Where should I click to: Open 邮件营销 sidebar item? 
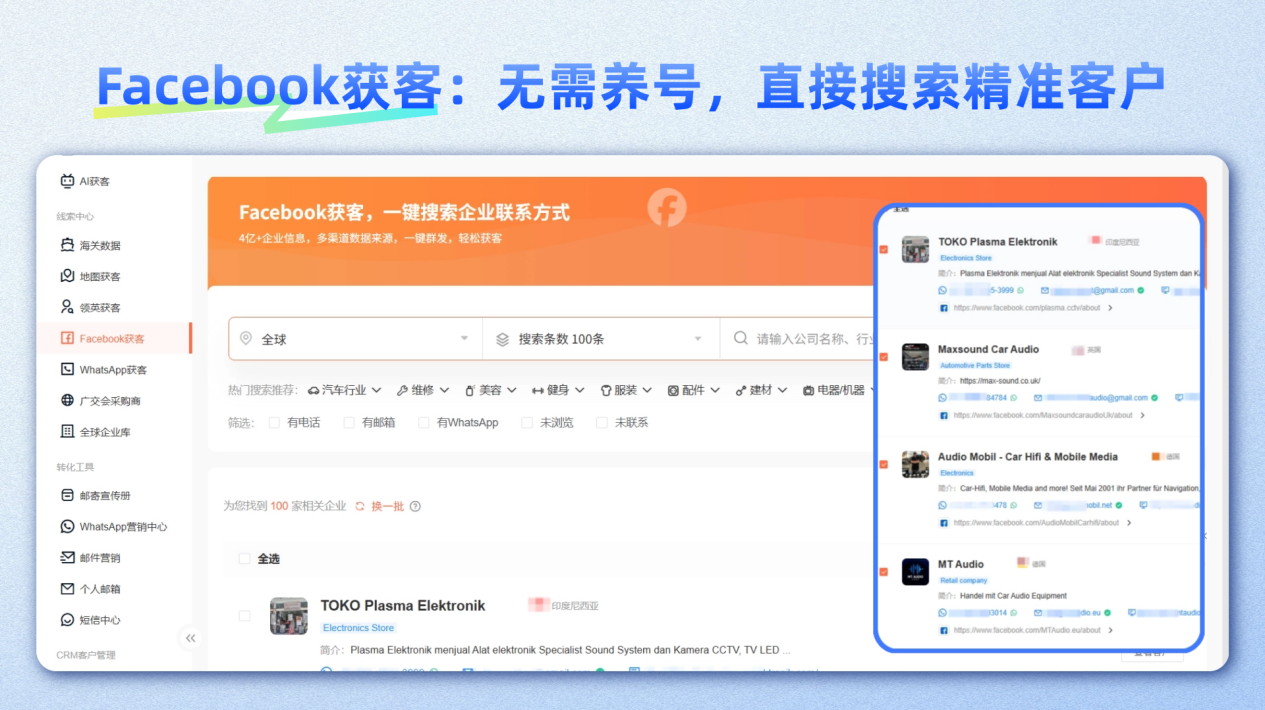click(x=91, y=557)
